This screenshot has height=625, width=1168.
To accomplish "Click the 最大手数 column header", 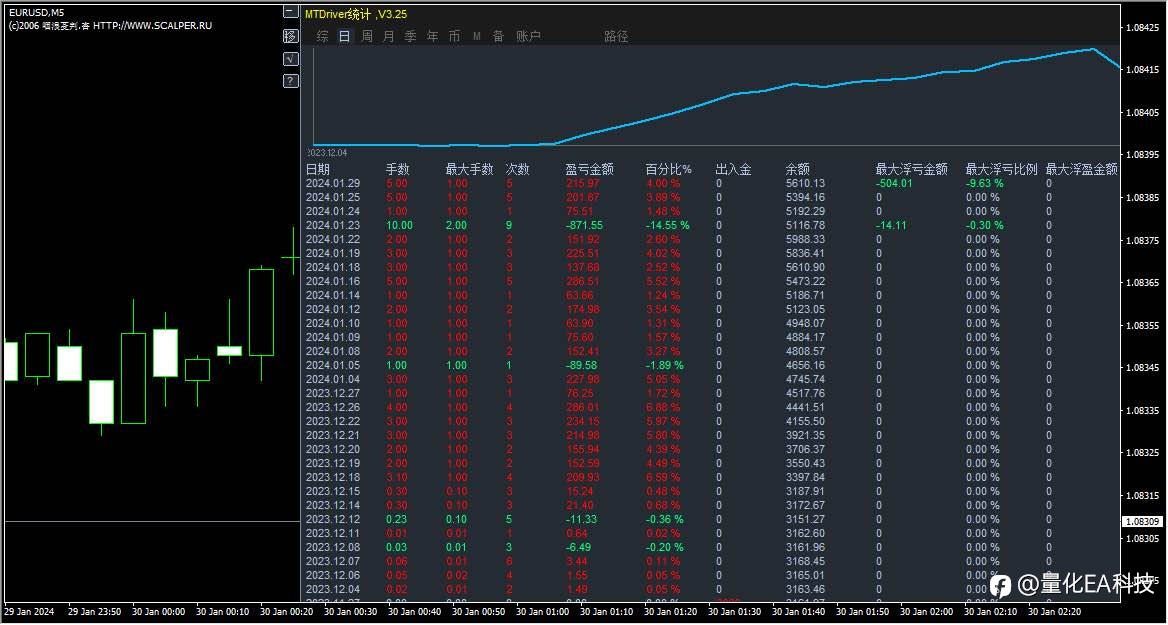I will coord(469,169).
